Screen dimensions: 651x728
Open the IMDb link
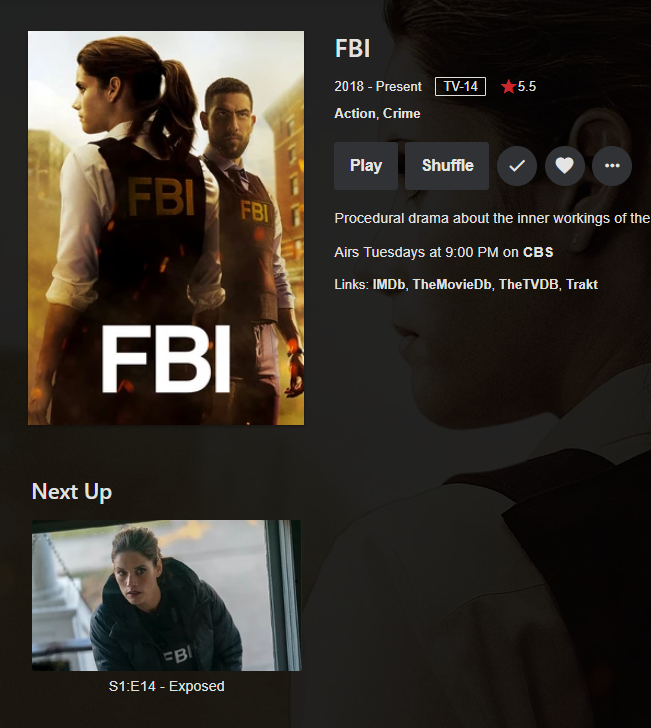(x=389, y=284)
